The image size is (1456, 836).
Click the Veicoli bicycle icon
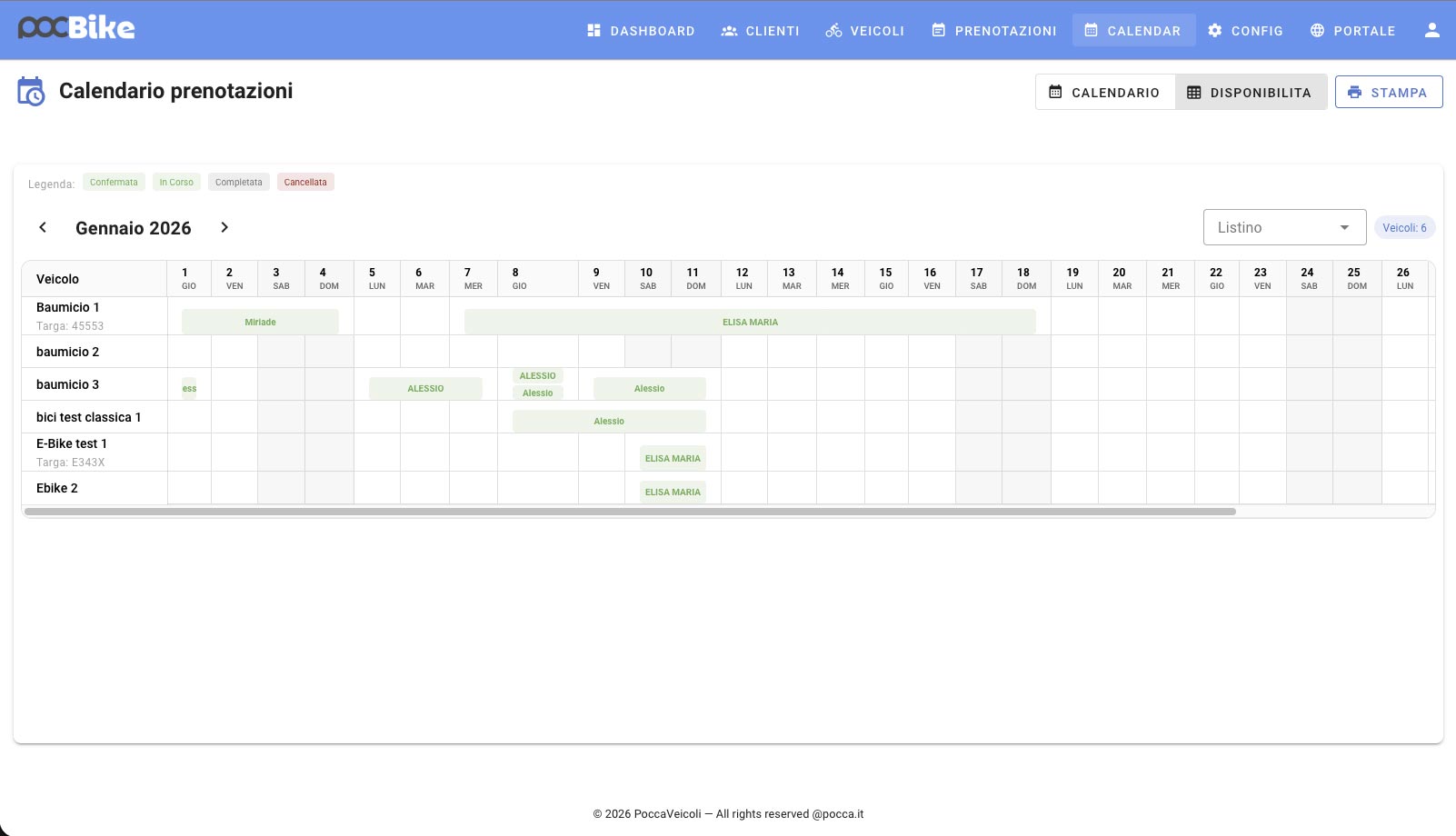833,30
